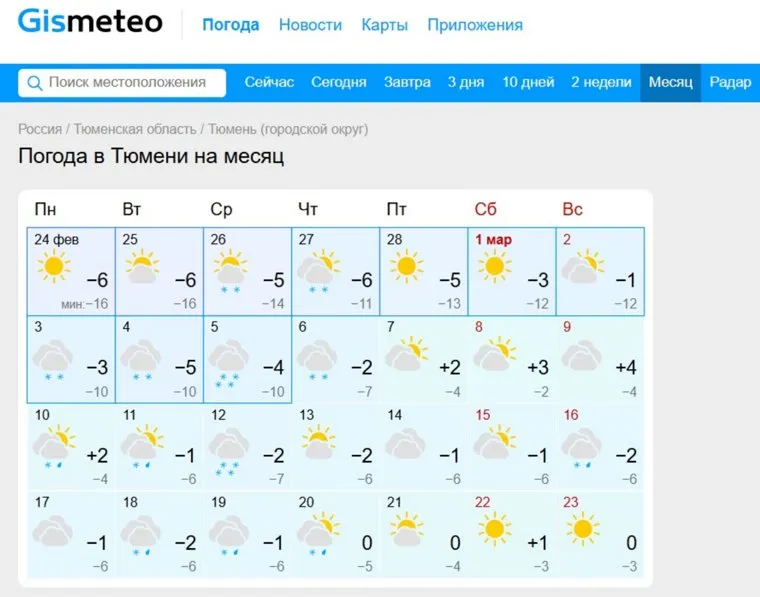This screenshot has height=597, width=760.
Task: Click the sunny icon for 1 March
Action: click(493, 266)
